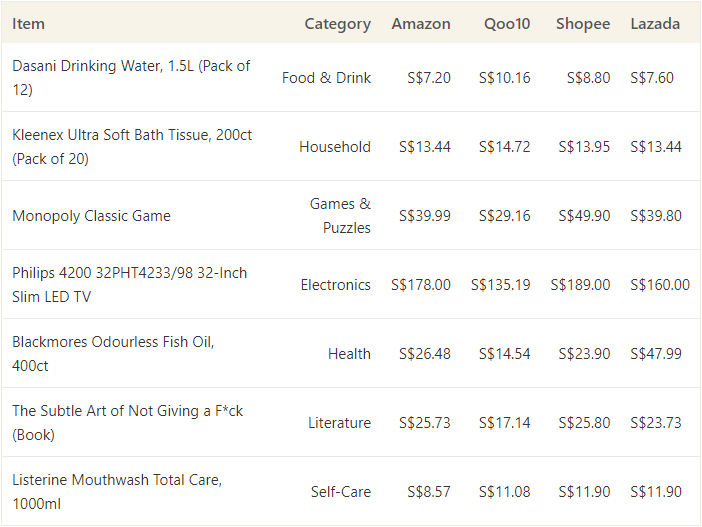The width and height of the screenshot is (702, 527).
Task: Click the Games & Puzzles category cell
Action: (340, 216)
